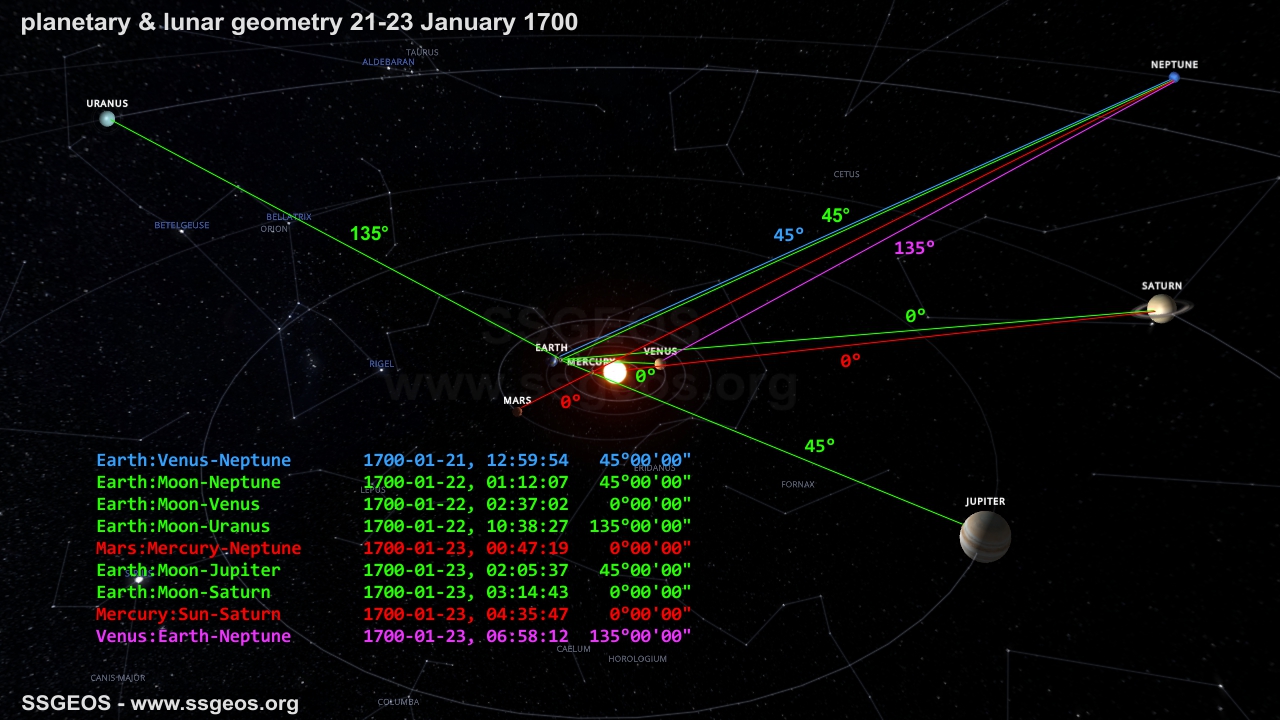Select the Neptune planet
The image size is (1280, 720).
(x=1174, y=78)
